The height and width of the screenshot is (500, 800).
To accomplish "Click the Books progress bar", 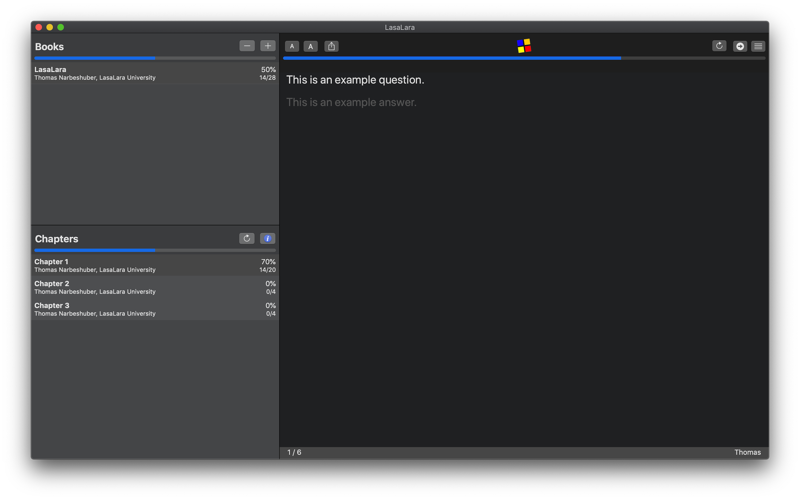I will click(155, 58).
